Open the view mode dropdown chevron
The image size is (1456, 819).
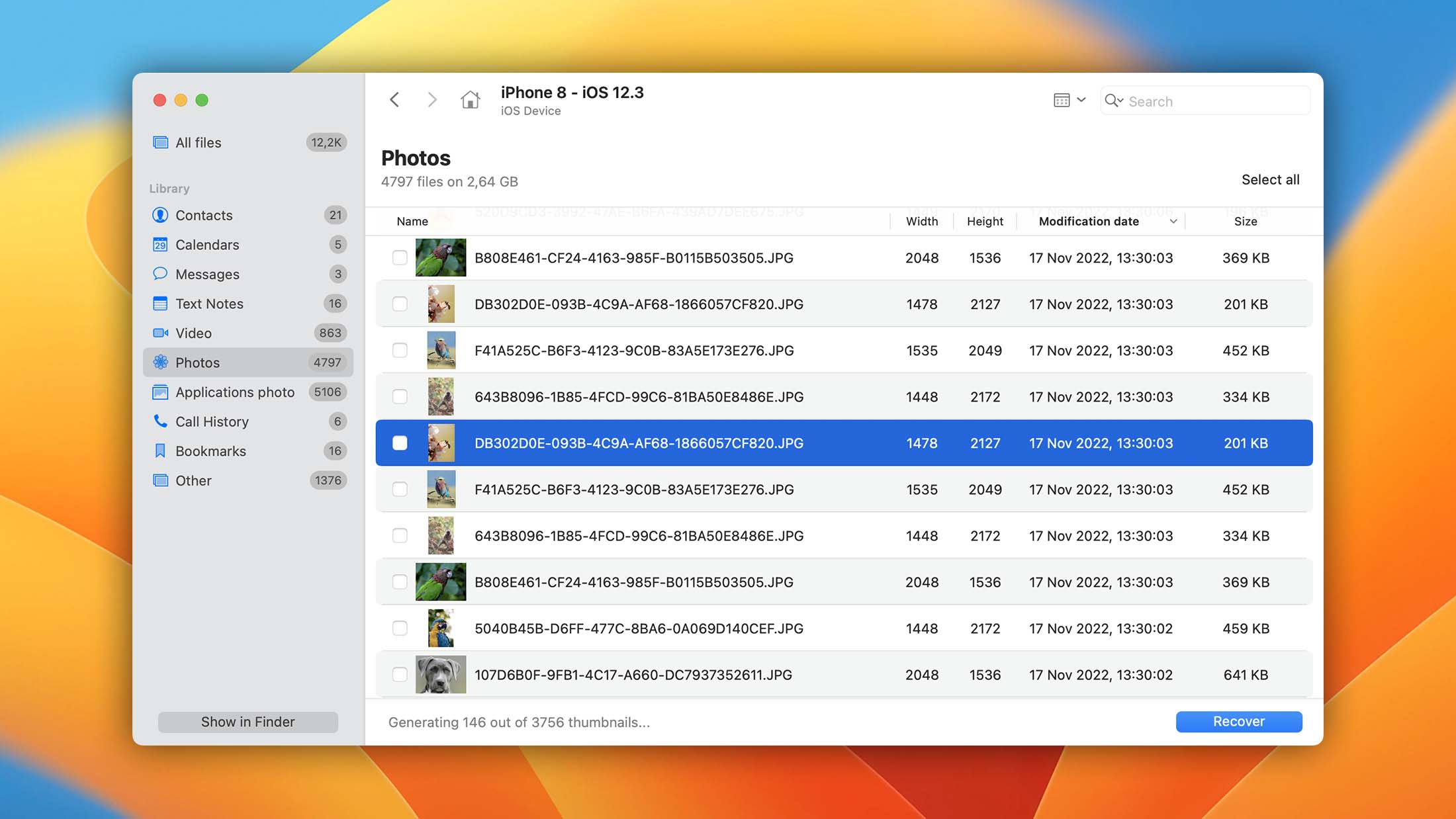pos(1081,100)
